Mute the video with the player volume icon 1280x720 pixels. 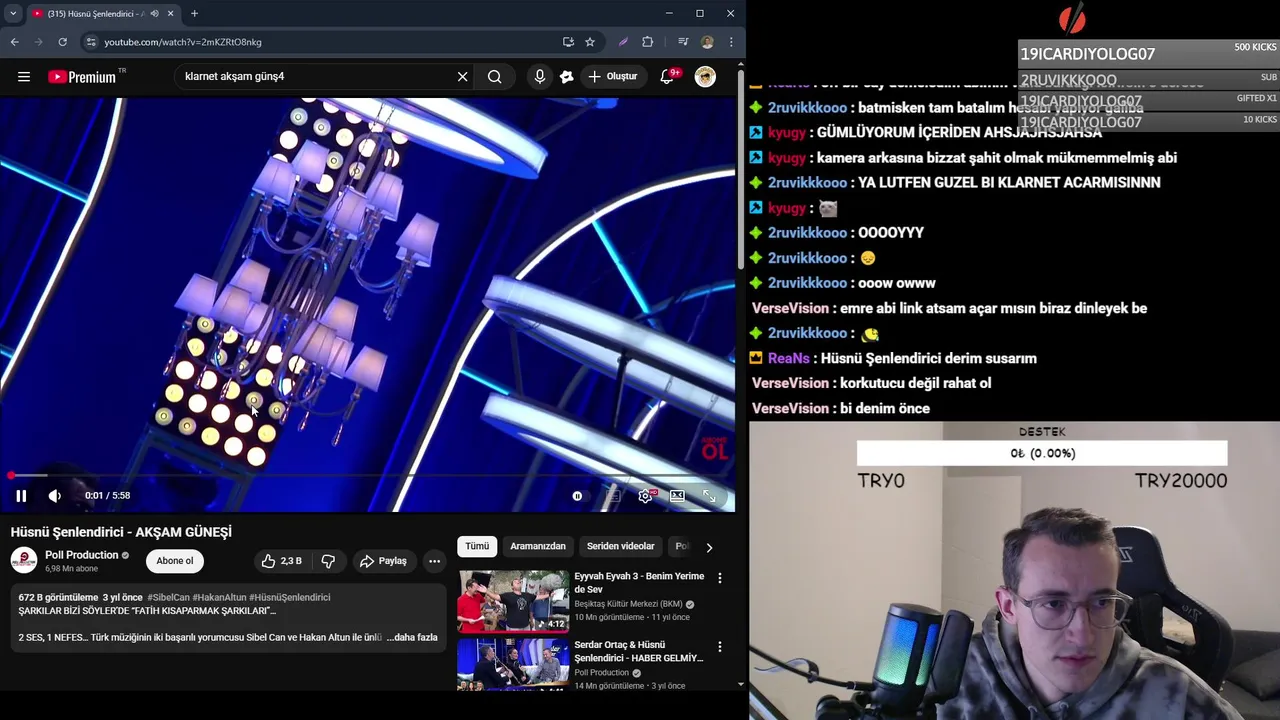[x=55, y=495]
